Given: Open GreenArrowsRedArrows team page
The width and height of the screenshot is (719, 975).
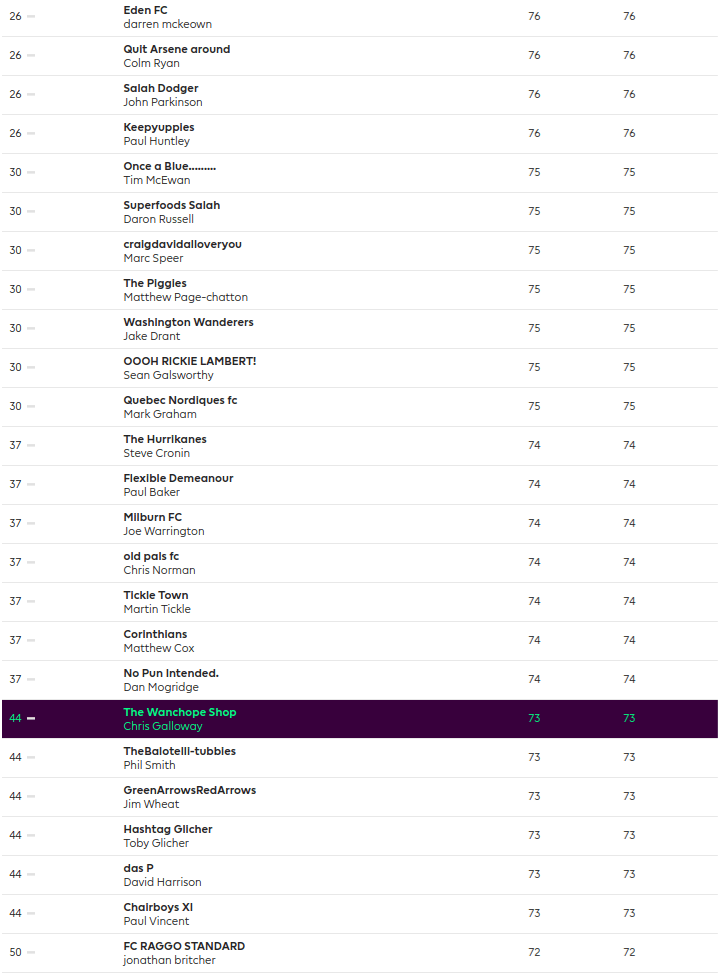Looking at the screenshot, I should pos(189,790).
